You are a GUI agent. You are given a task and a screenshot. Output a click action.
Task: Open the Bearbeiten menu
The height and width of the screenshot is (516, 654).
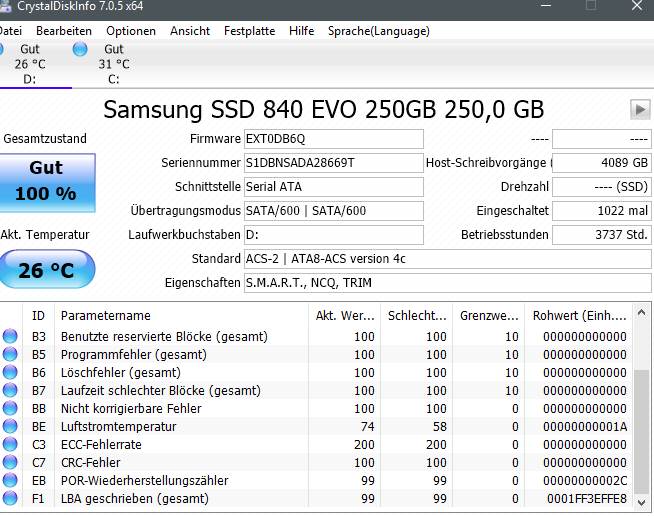click(64, 31)
